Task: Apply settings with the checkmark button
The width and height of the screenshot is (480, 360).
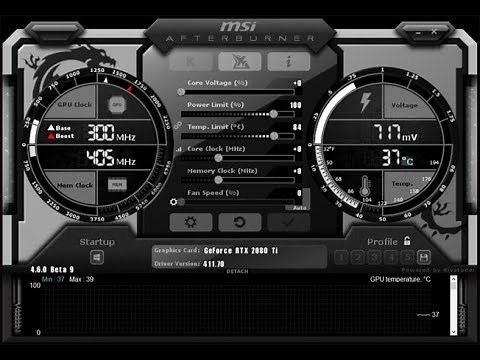Action: (x=289, y=222)
